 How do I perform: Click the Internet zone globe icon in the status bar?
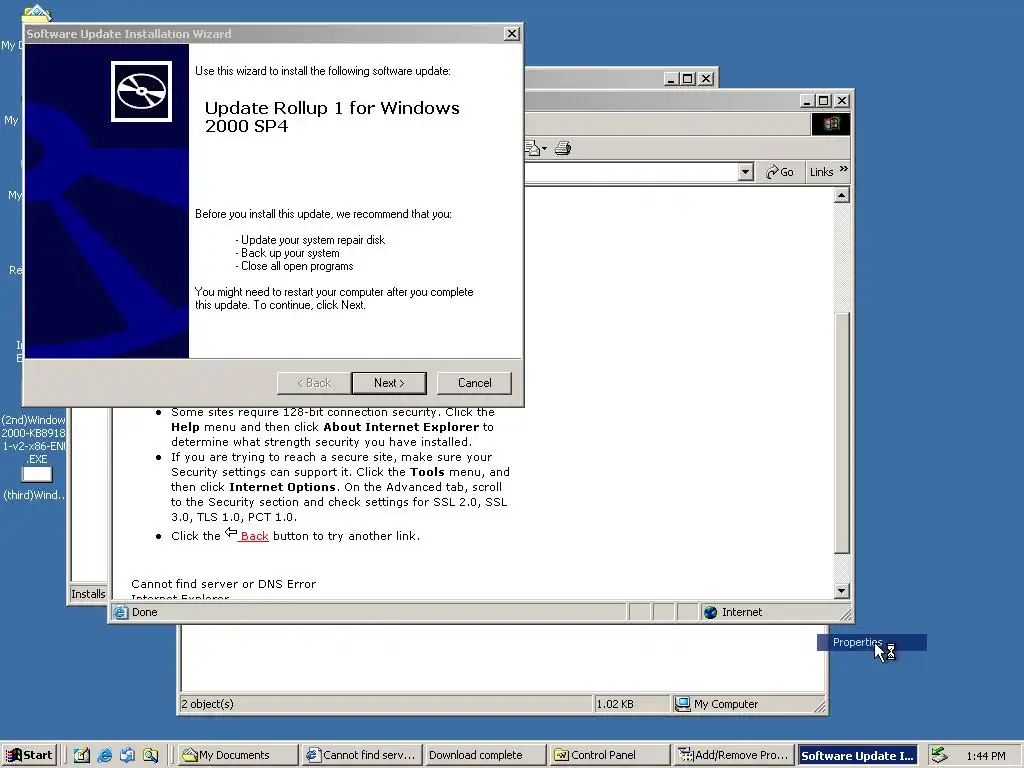tap(711, 612)
